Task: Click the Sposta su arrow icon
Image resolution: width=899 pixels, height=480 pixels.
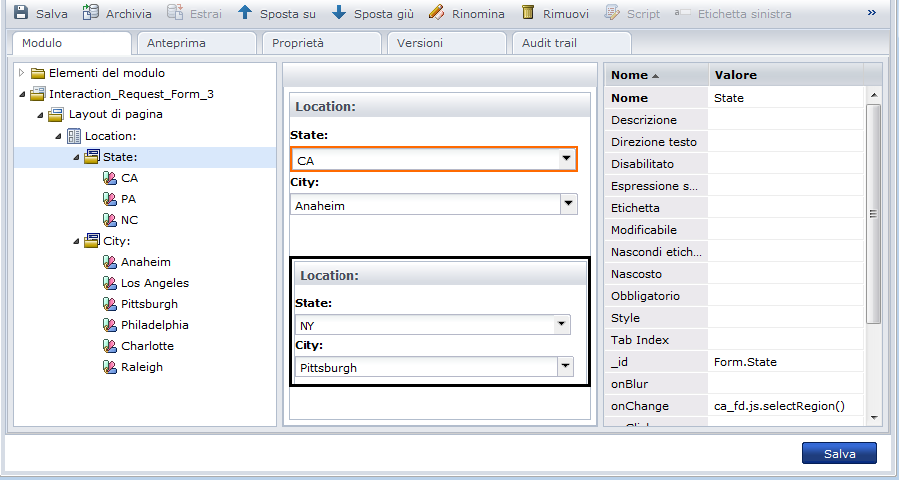Action: pos(245,14)
